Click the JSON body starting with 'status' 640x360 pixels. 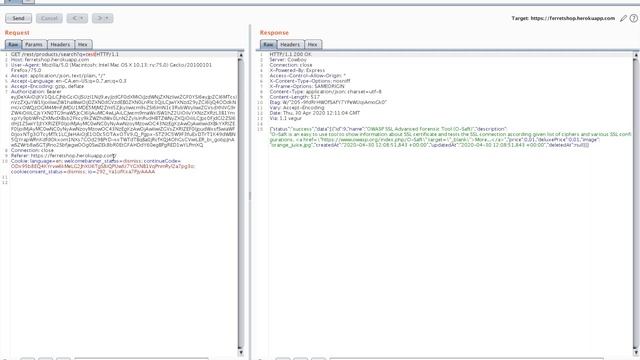tap(450, 137)
